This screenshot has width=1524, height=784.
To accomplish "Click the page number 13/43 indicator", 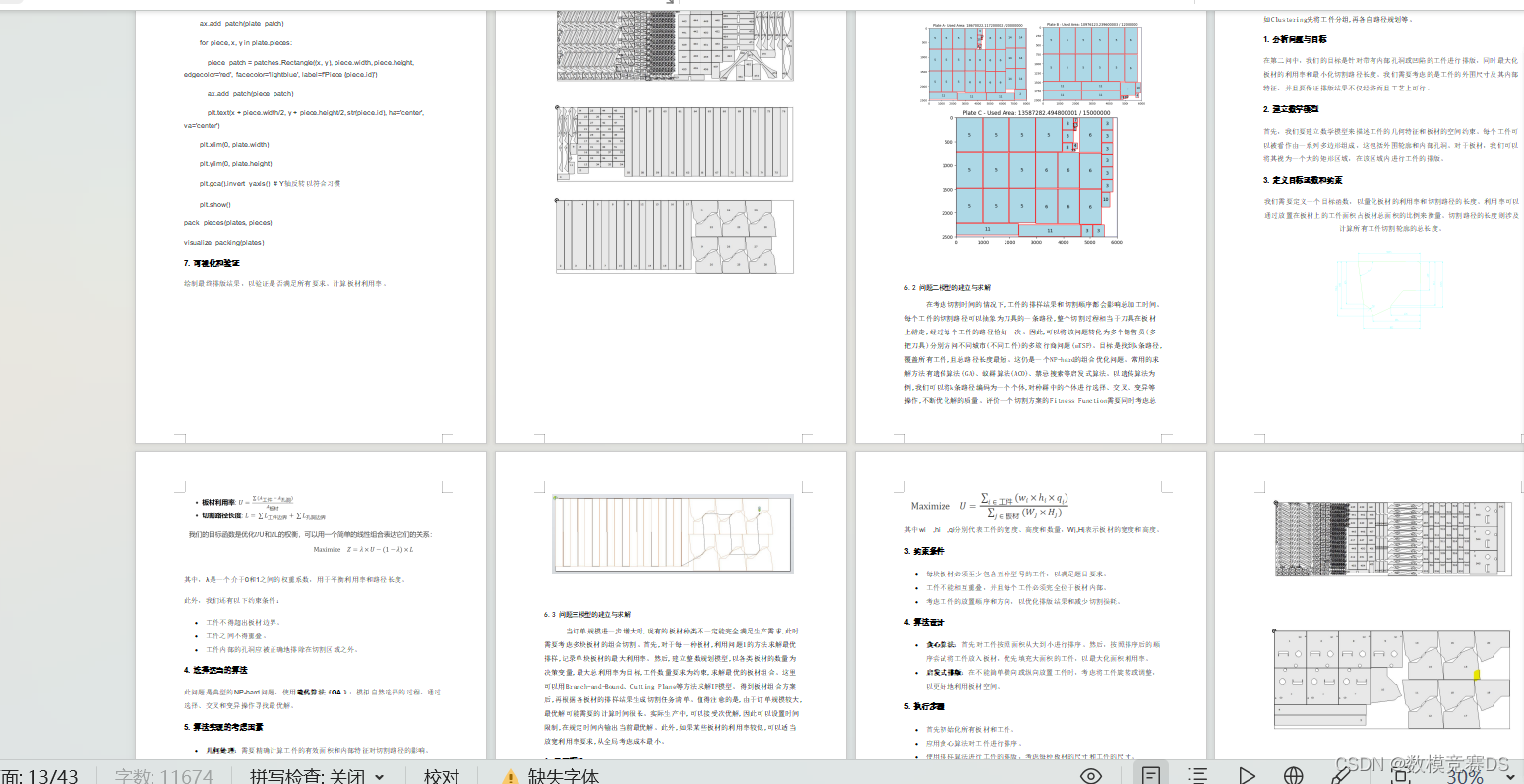I will 39,776.
